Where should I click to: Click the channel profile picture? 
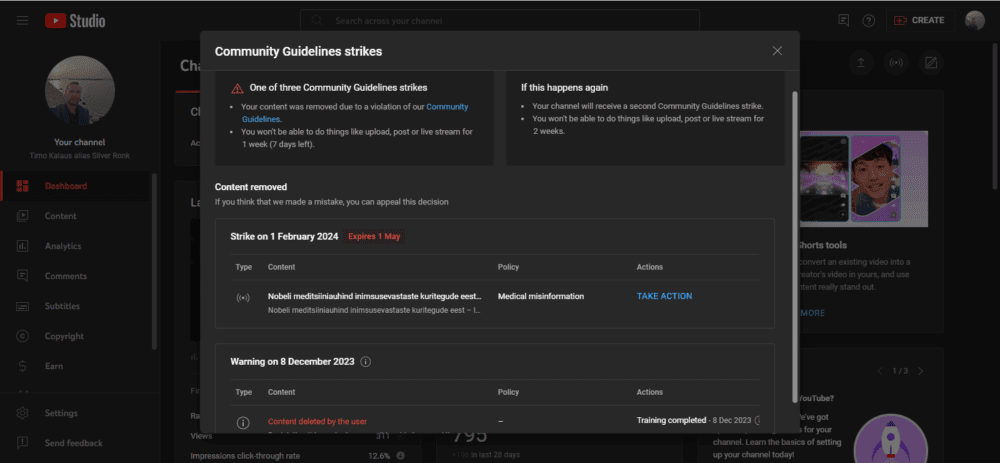79,90
